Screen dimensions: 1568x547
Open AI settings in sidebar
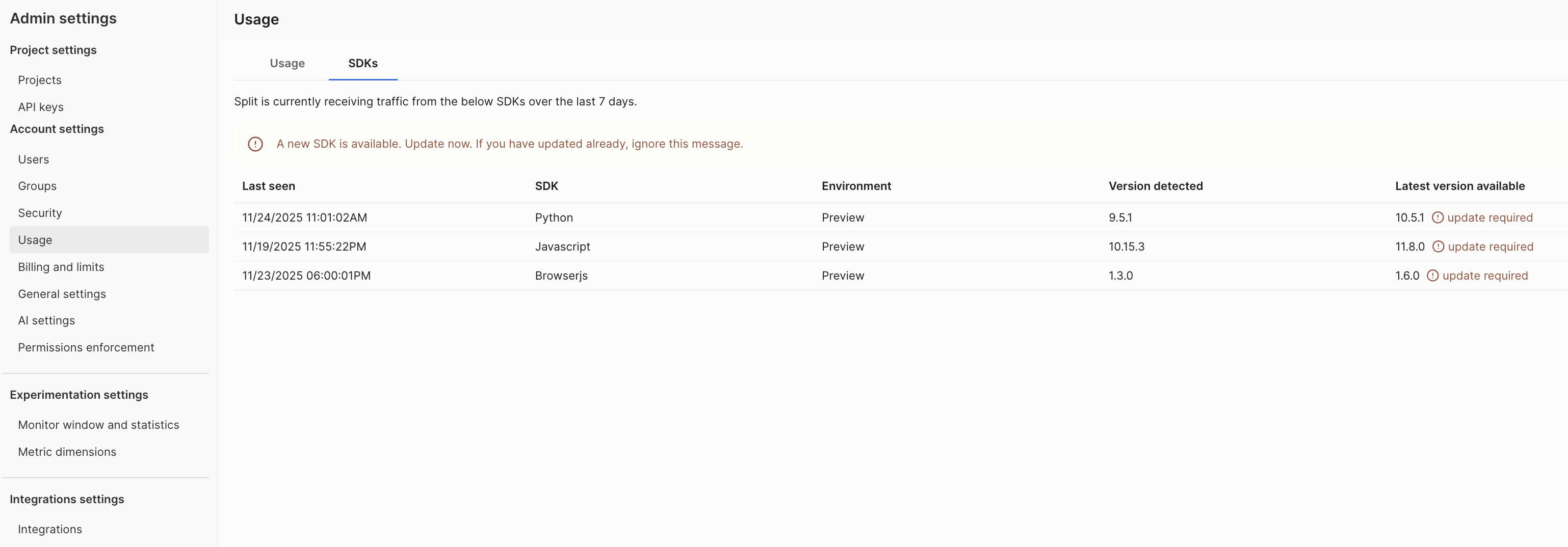point(46,321)
